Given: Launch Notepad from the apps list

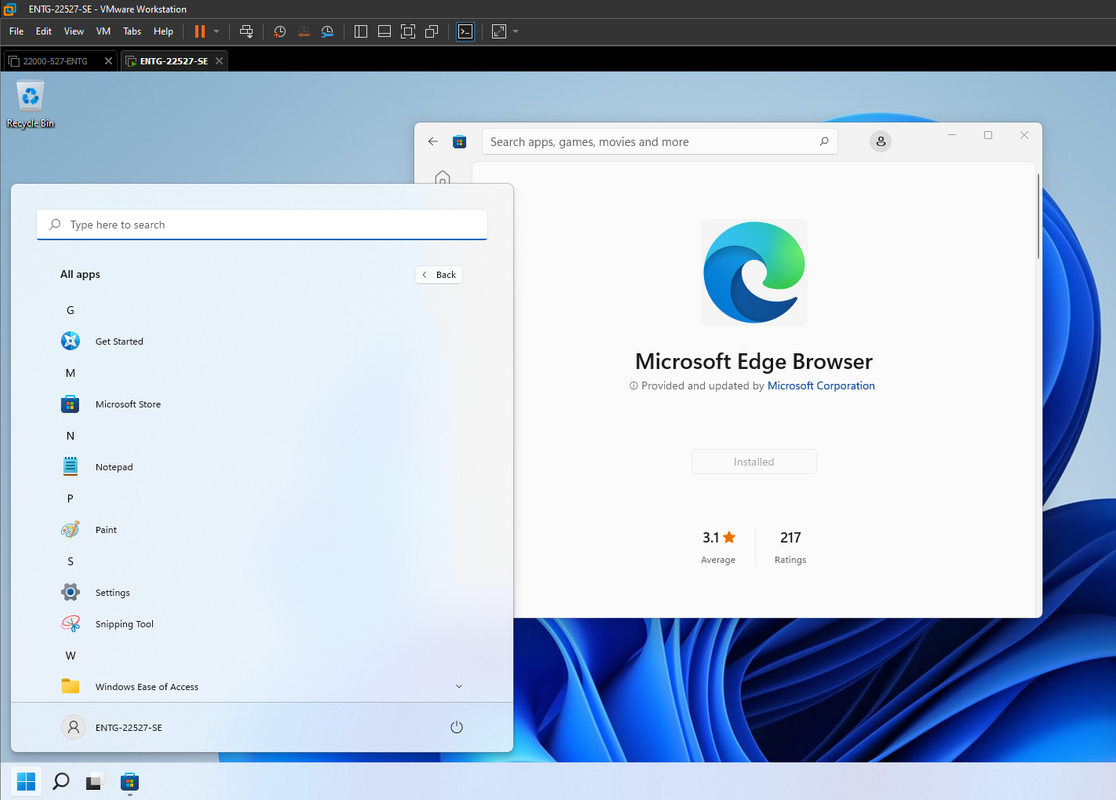Looking at the screenshot, I should pyautogui.click(x=261, y=467).
